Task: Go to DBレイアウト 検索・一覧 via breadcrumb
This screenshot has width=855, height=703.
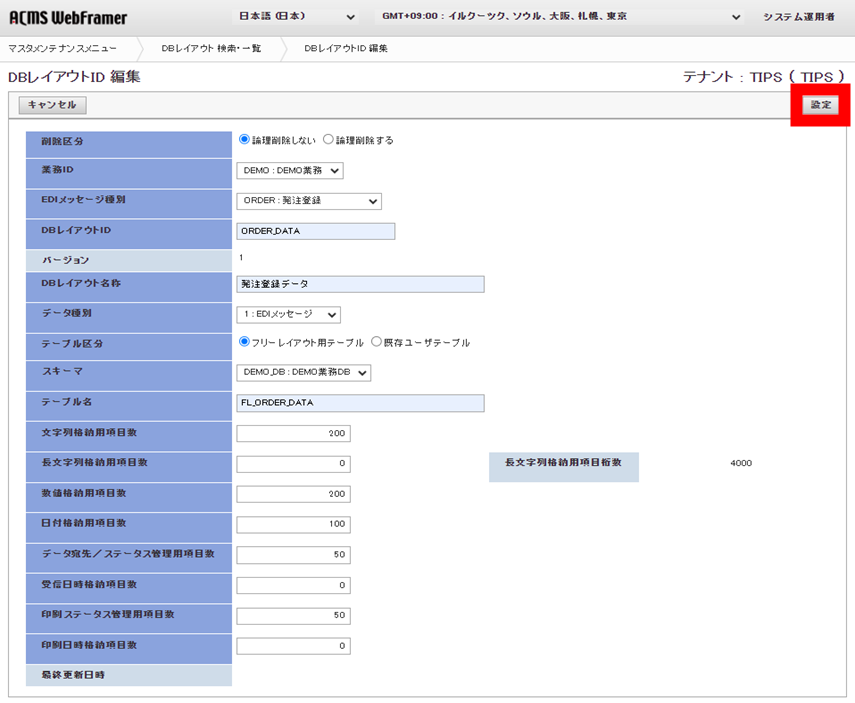Action: [x=213, y=46]
